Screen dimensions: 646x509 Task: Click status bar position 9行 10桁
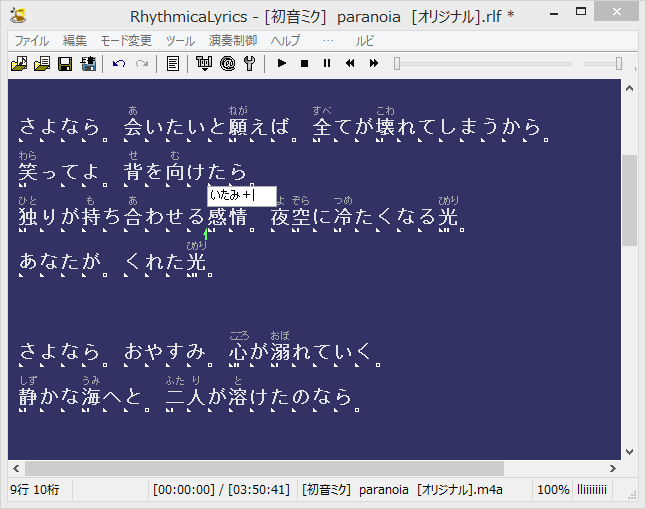[35, 490]
